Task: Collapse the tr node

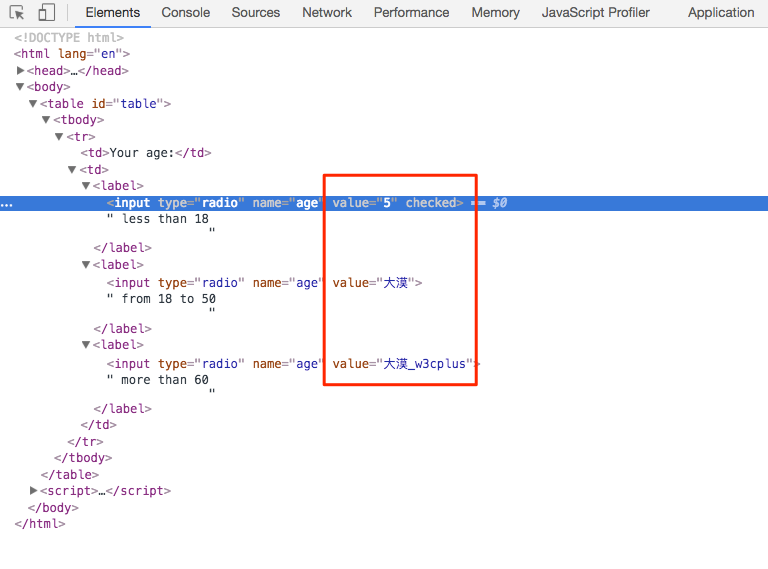Action: point(59,137)
